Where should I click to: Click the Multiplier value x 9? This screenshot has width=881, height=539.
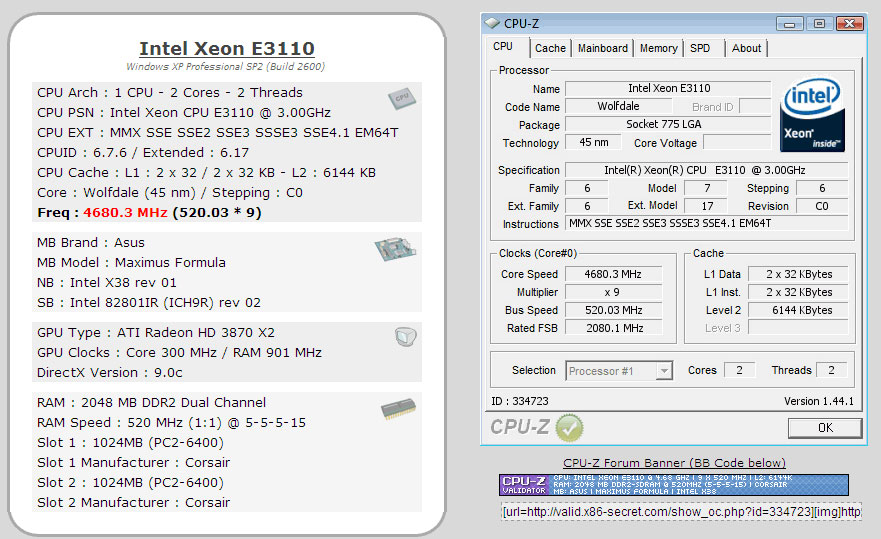(x=613, y=292)
